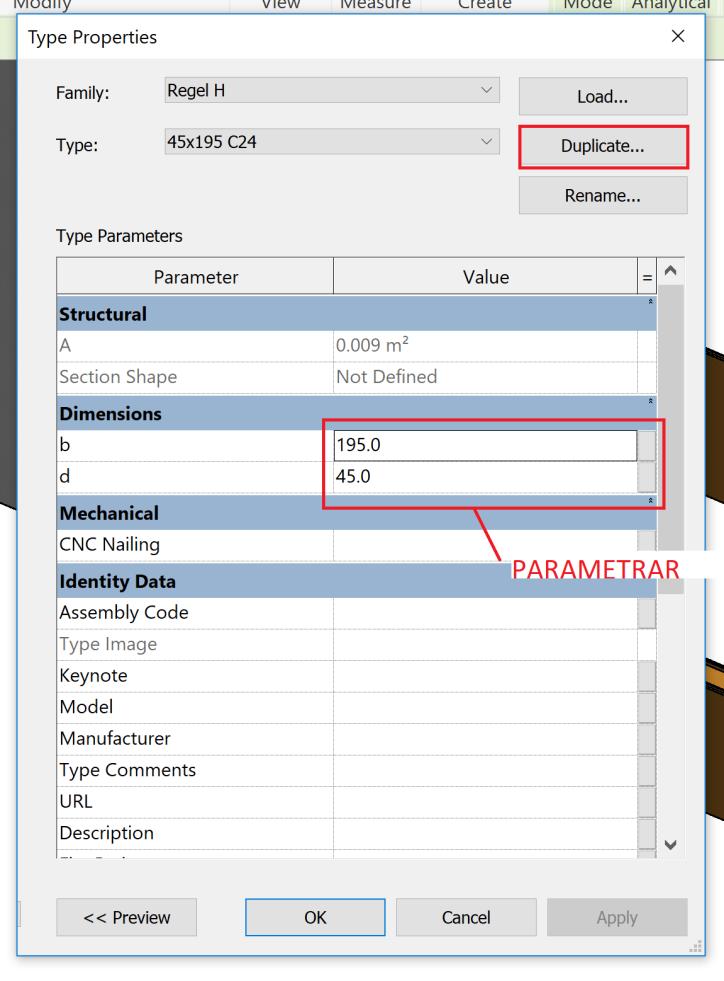Select the 'Section Shape' parameter row

pos(356,377)
